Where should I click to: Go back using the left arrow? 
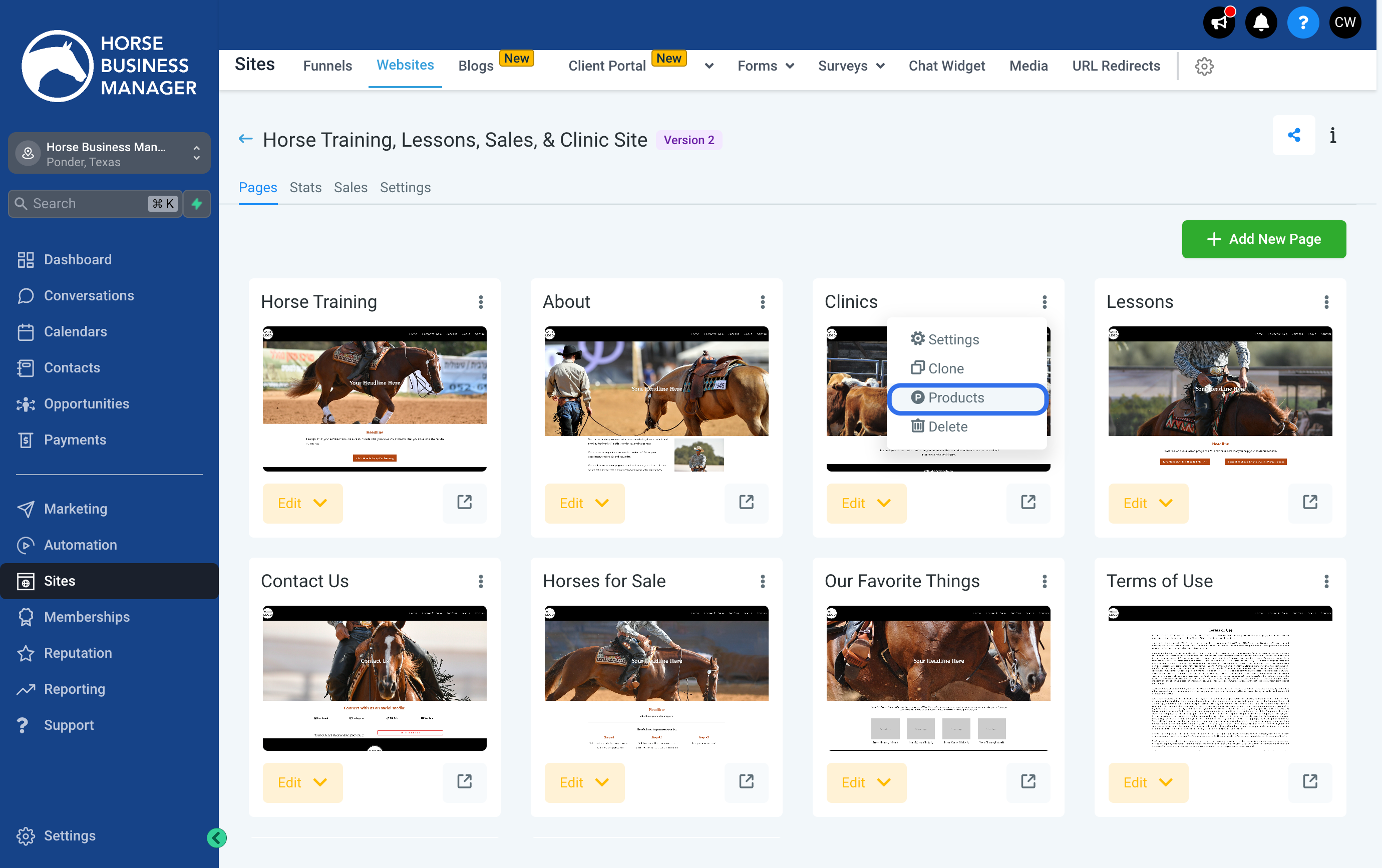point(246,139)
